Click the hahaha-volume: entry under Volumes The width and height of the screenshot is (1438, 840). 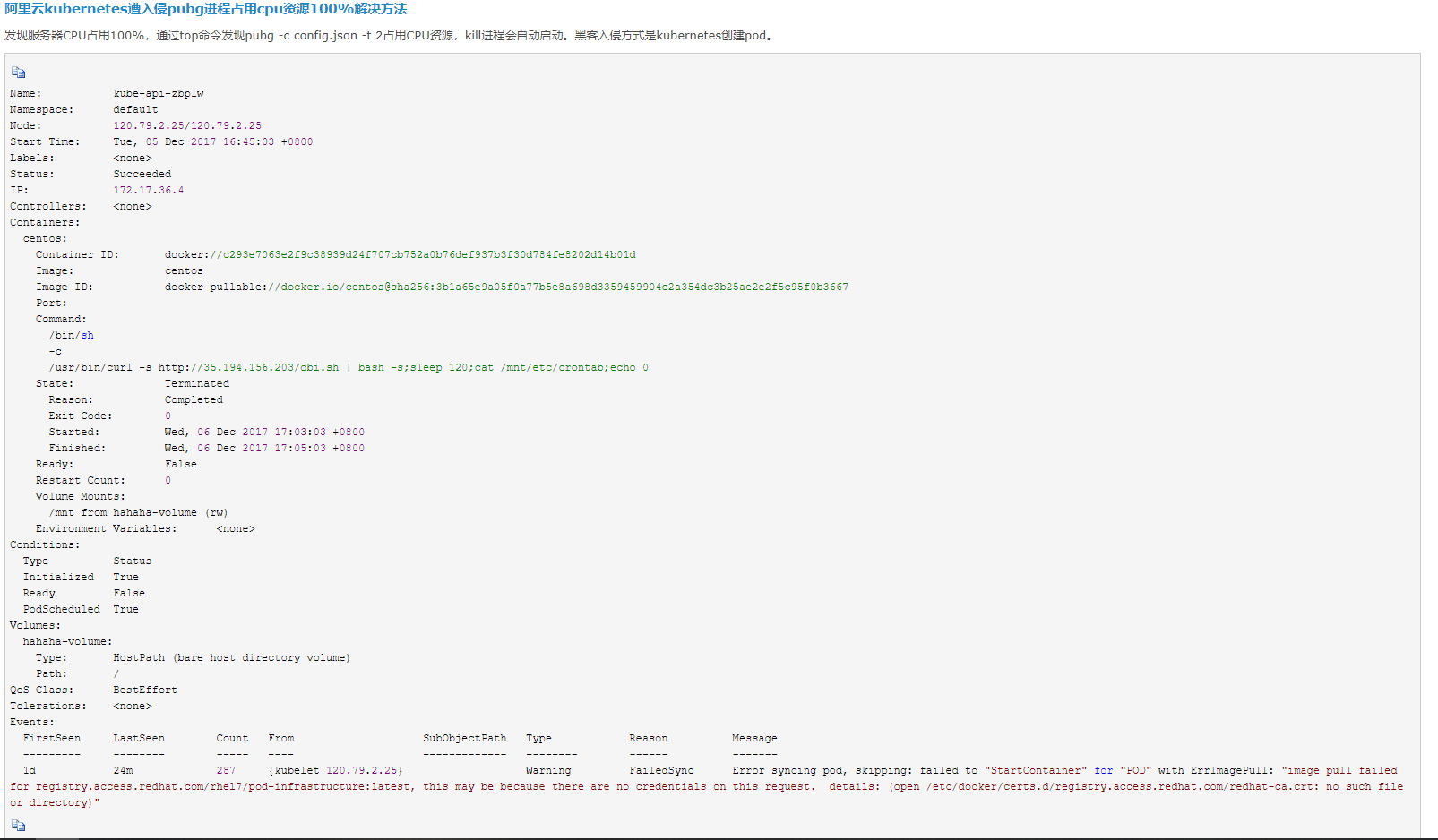point(67,641)
